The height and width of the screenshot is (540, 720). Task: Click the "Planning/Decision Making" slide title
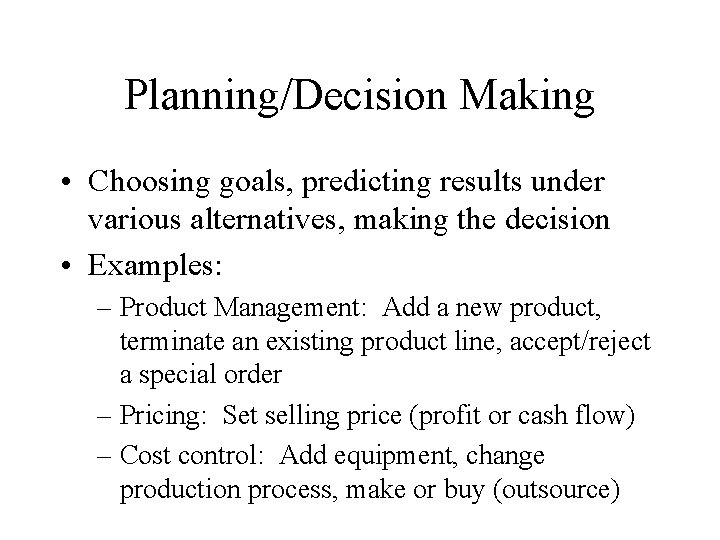(x=359, y=96)
